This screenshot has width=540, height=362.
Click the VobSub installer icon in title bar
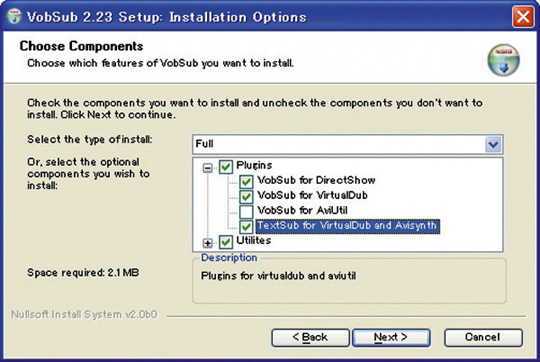coord(14,16)
